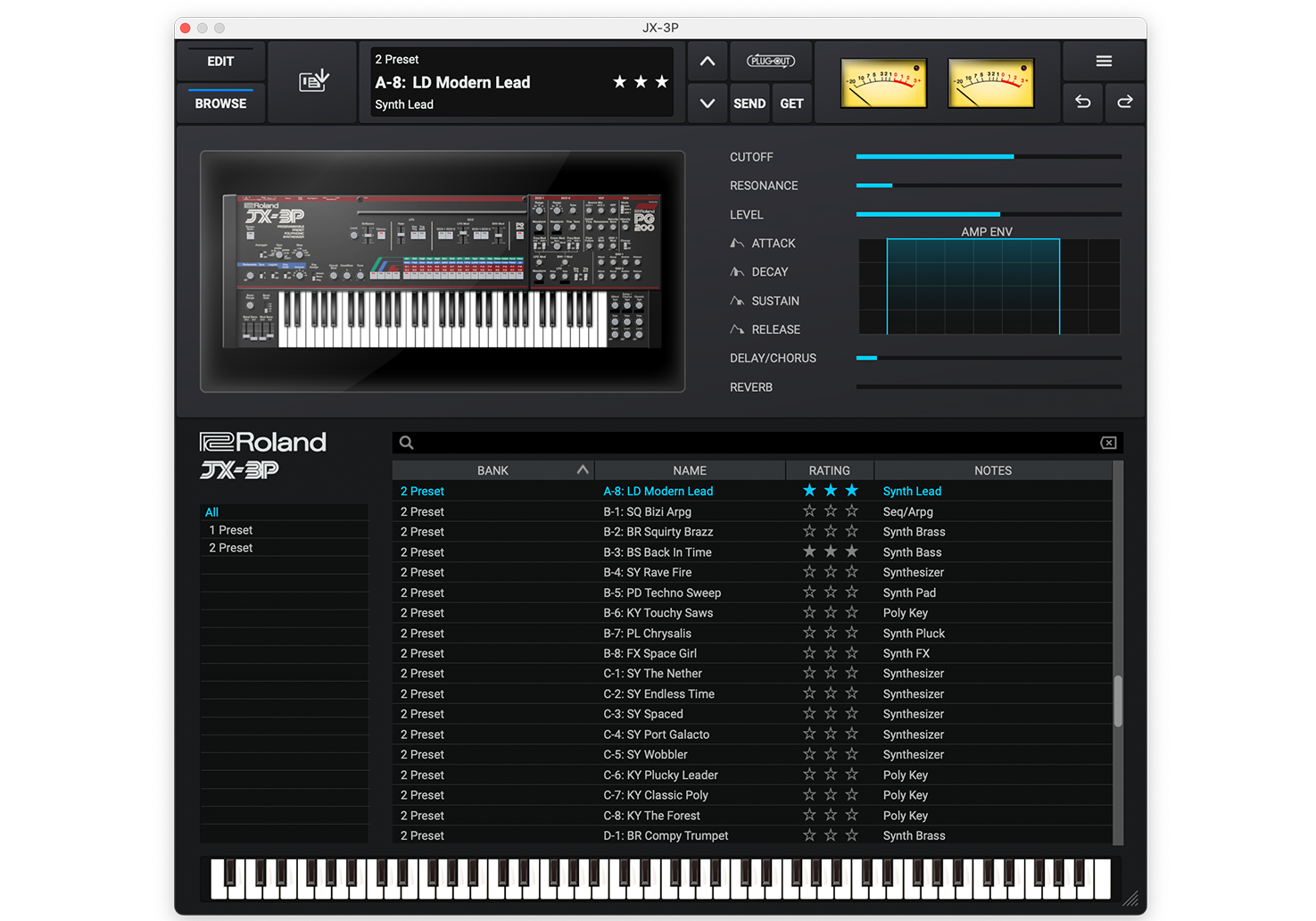Screen dimensions: 1316x921
Task: Adjust the REVERB slider
Action: point(989,386)
